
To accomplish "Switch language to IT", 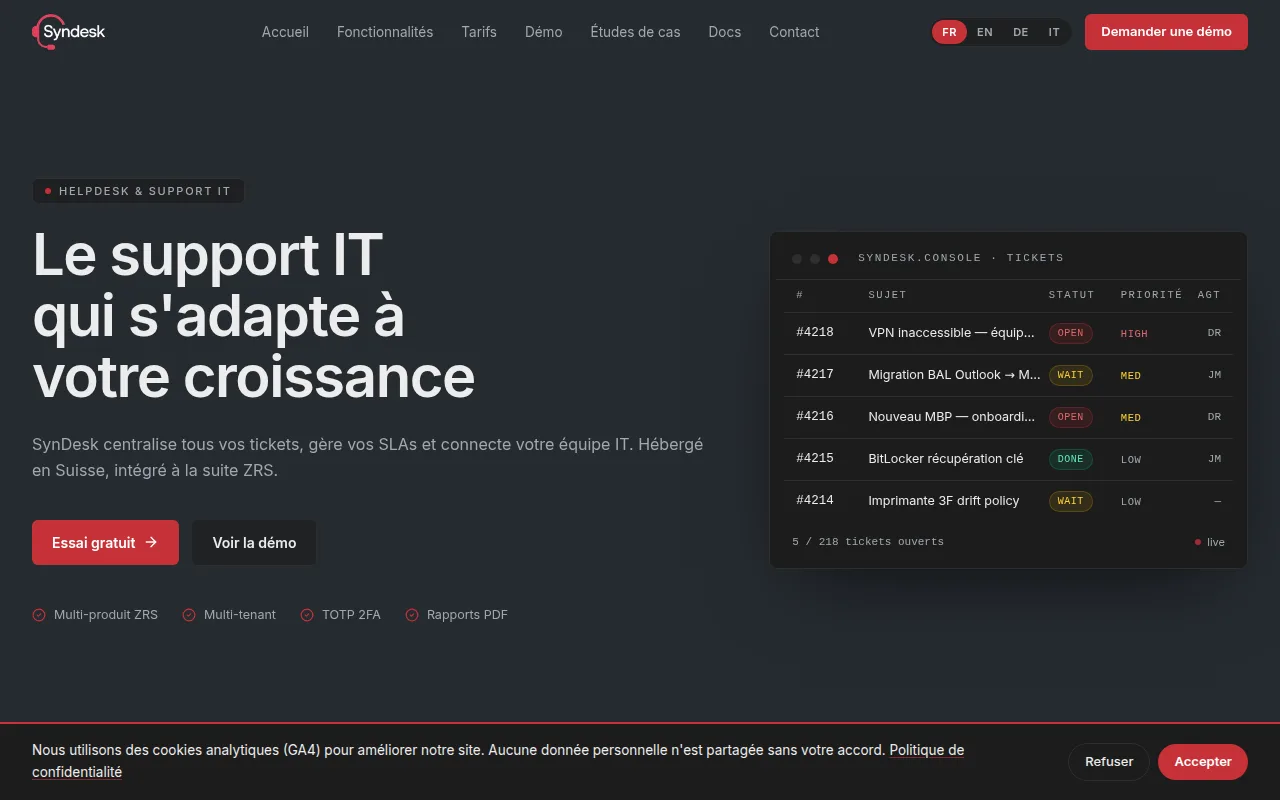I will click(1054, 32).
